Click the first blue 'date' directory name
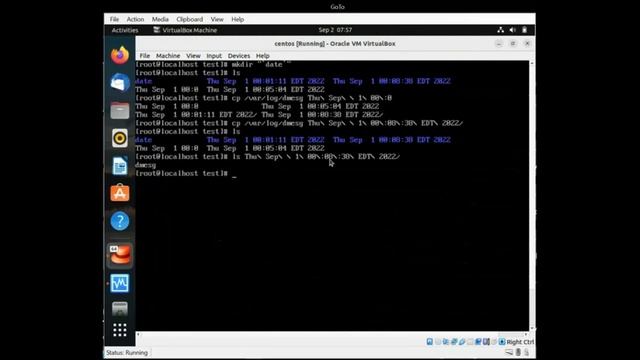This screenshot has width=640, height=360. click(143, 81)
